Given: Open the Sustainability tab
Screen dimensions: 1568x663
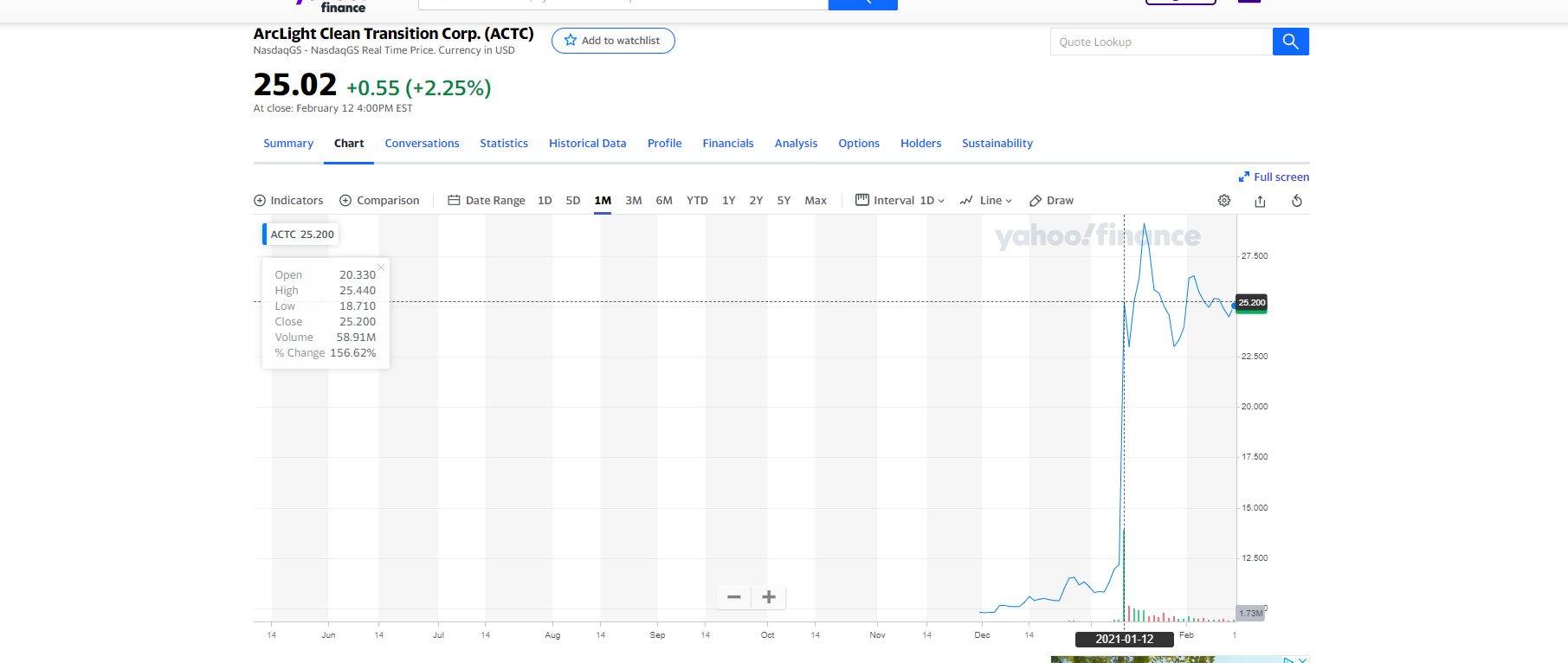Looking at the screenshot, I should (997, 144).
